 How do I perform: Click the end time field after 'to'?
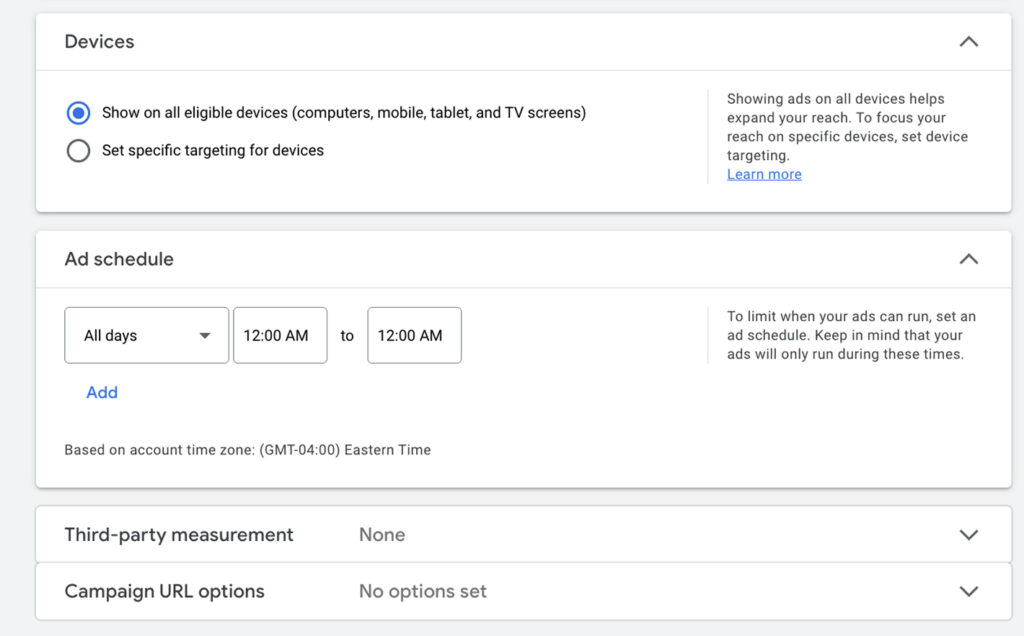(414, 336)
